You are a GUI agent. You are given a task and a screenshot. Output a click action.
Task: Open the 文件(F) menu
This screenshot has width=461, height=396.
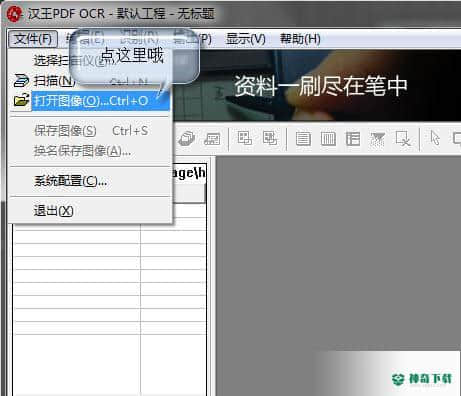[33, 39]
